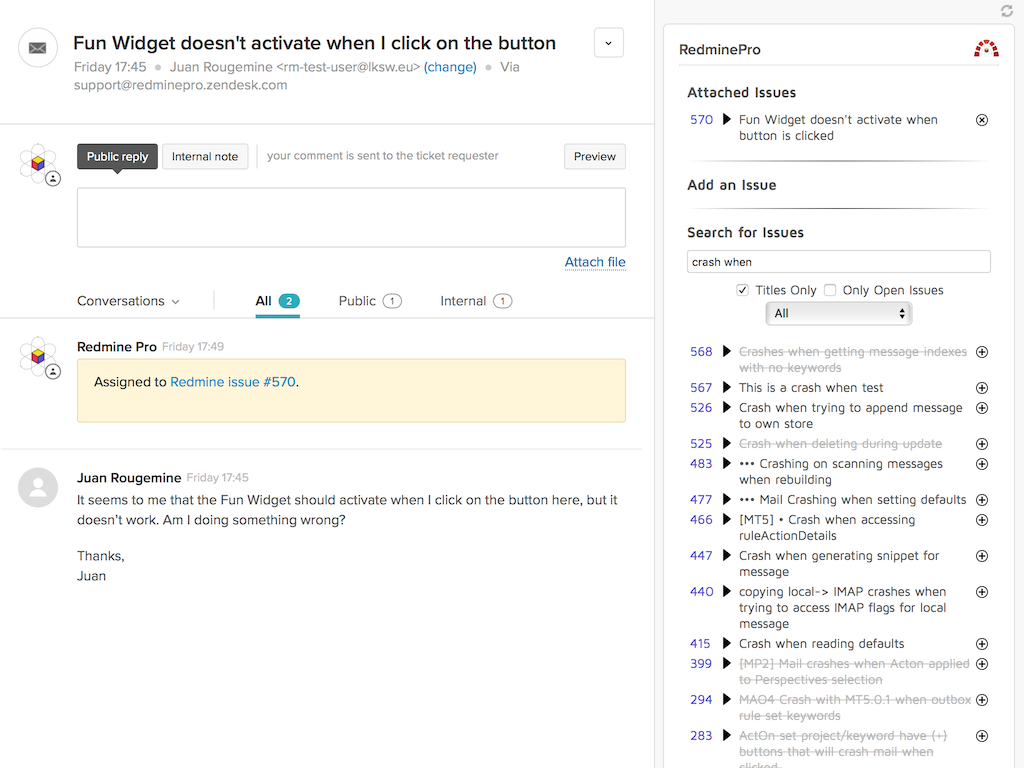Detach issue 570 from the ticket
1024x768 pixels.
click(x=981, y=119)
